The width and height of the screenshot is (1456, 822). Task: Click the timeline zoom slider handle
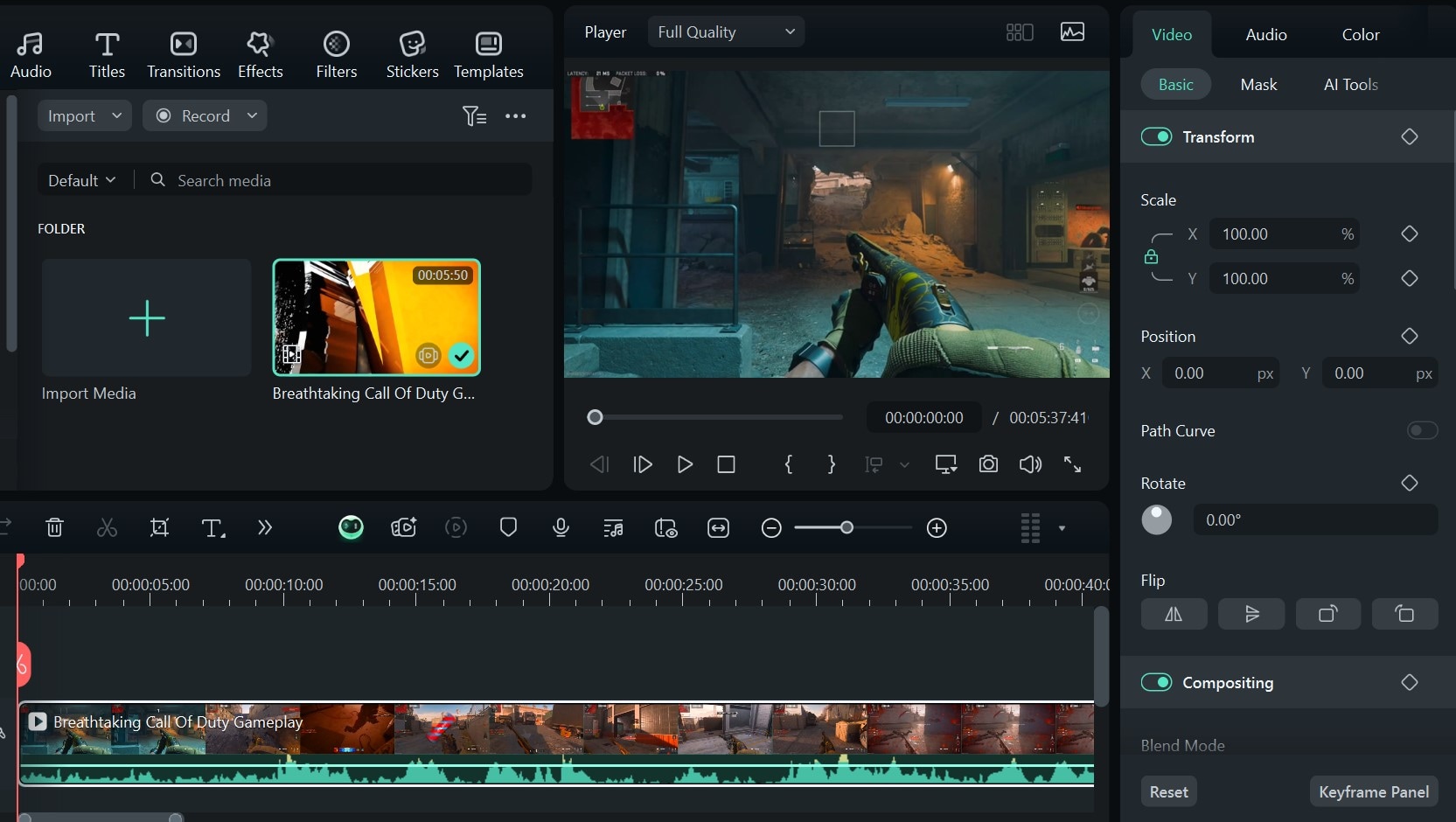tap(846, 527)
